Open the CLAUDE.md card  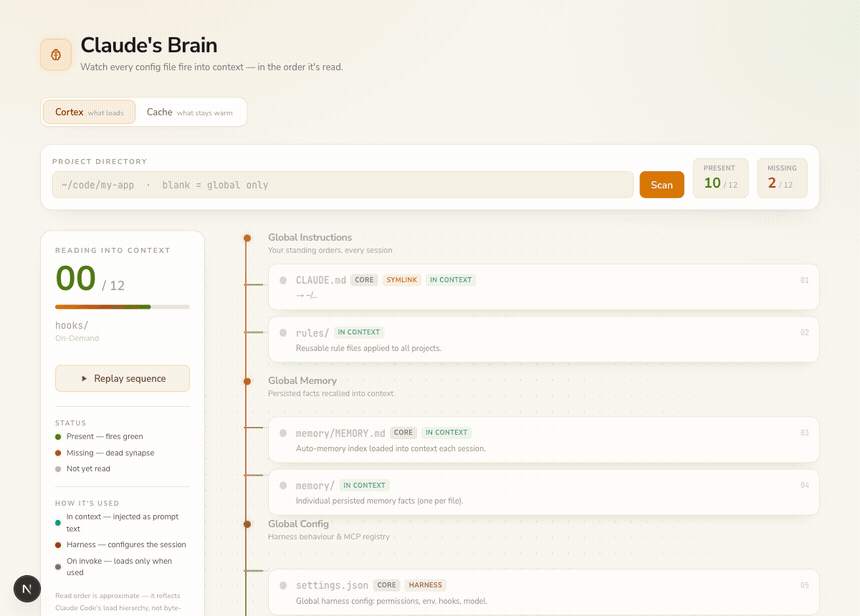[x=544, y=287]
